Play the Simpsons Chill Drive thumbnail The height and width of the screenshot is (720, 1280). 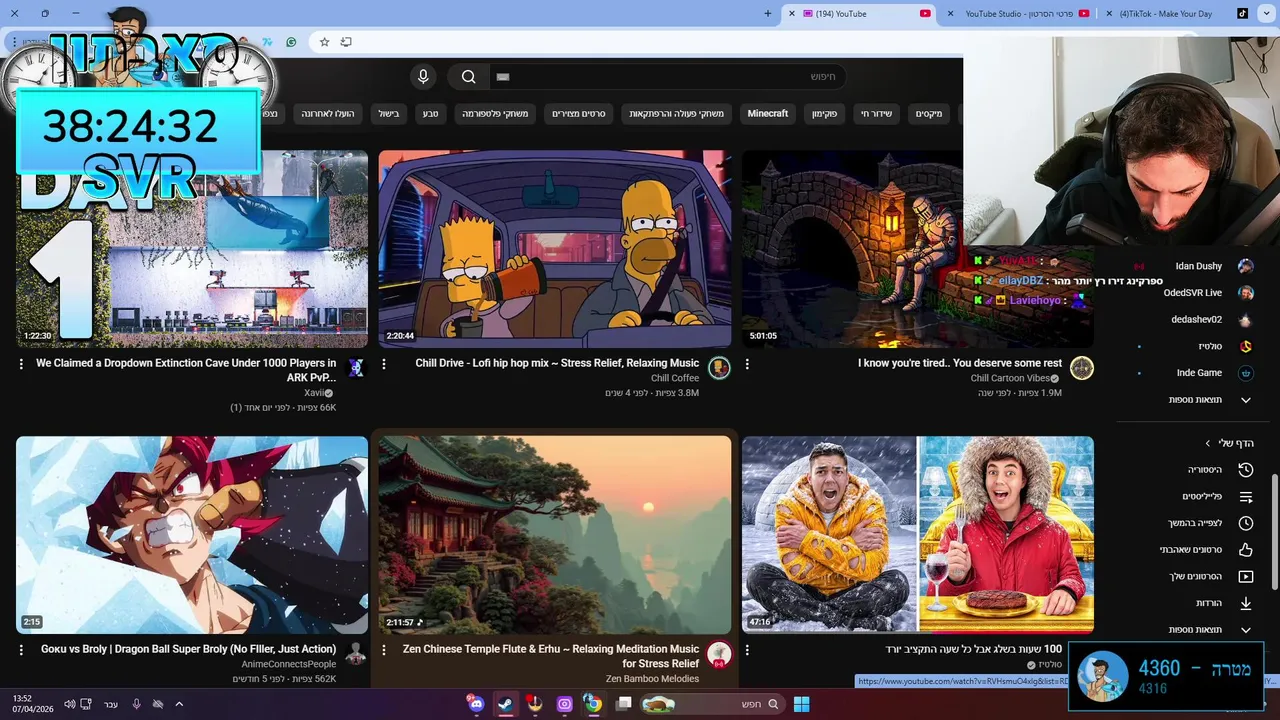pos(555,249)
